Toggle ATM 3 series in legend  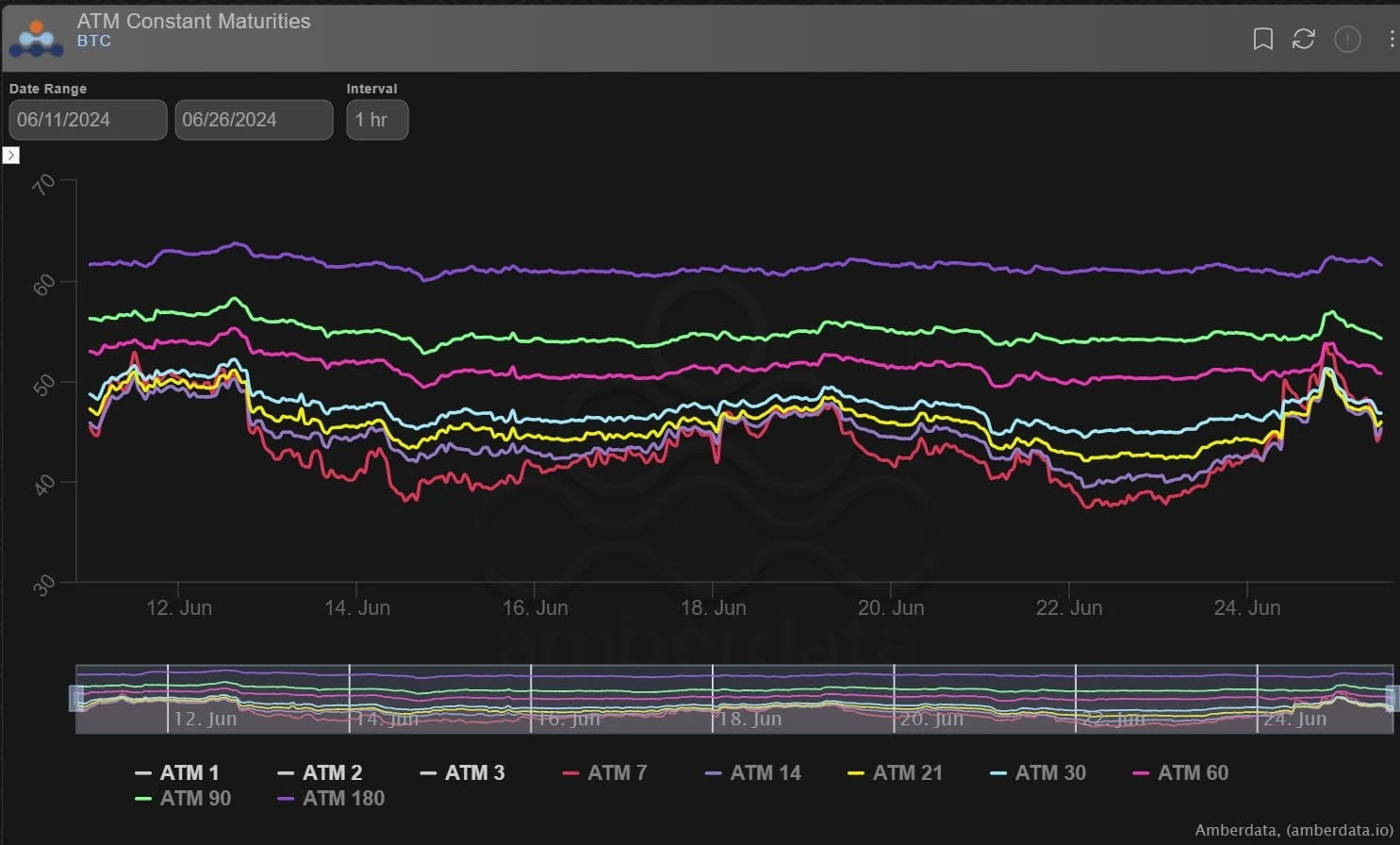tap(462, 773)
